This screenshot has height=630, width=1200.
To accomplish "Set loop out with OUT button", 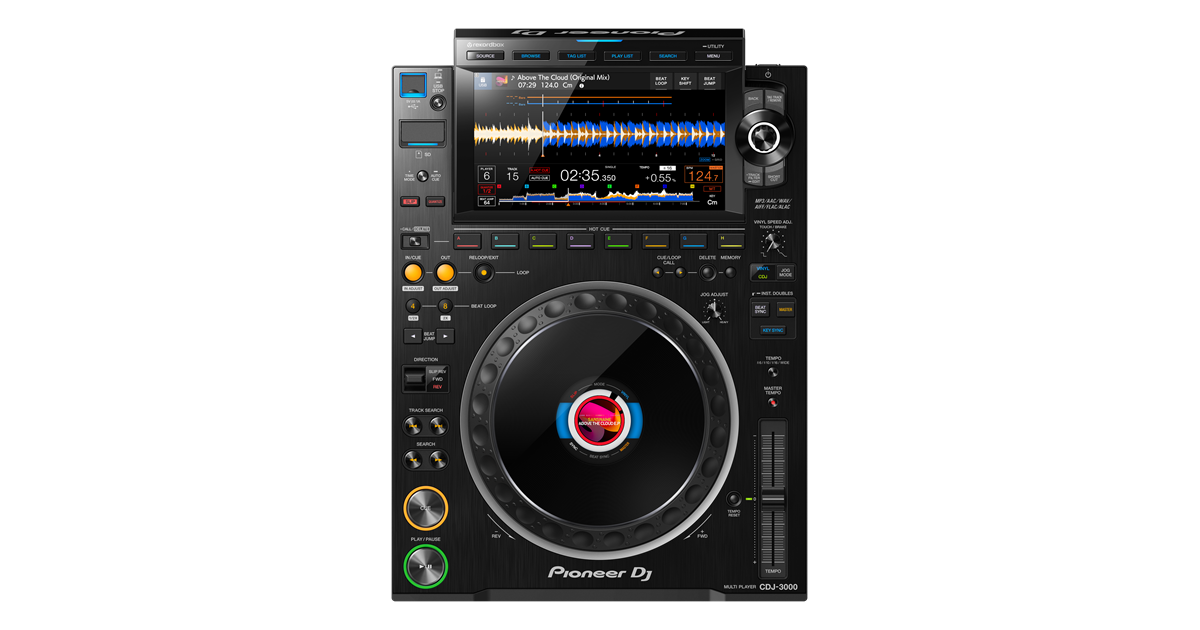I will pyautogui.click(x=445, y=273).
